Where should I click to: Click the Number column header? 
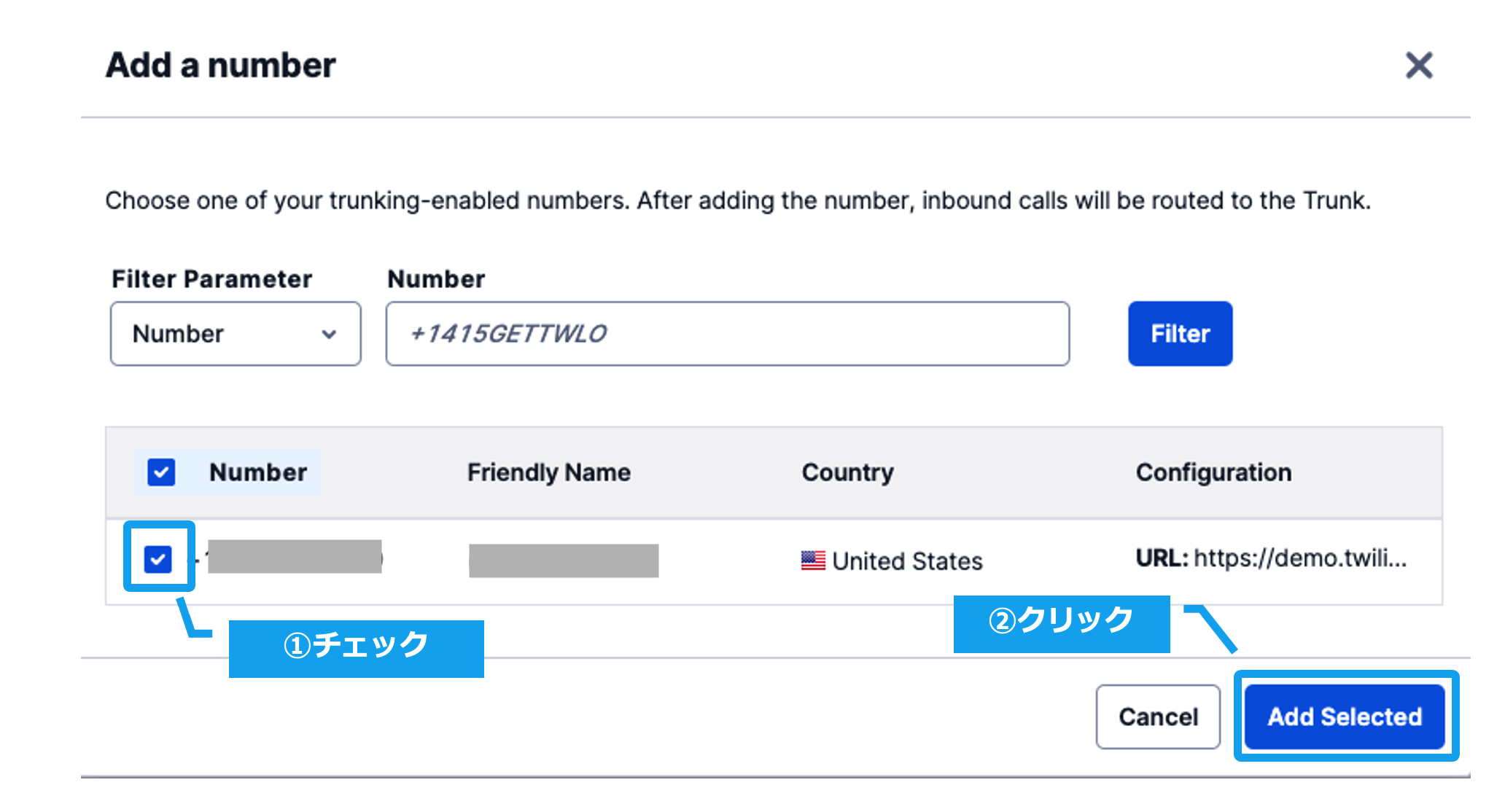click(257, 472)
